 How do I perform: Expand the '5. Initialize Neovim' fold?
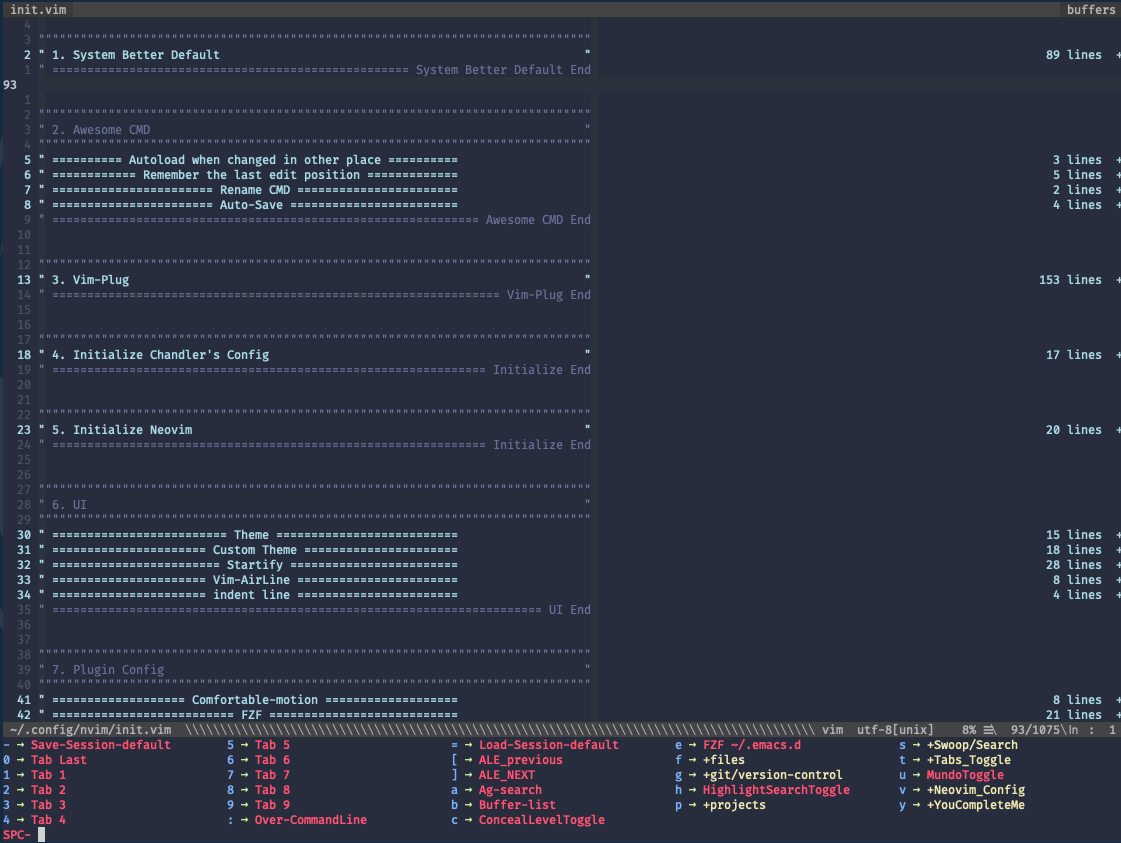[x=122, y=430]
